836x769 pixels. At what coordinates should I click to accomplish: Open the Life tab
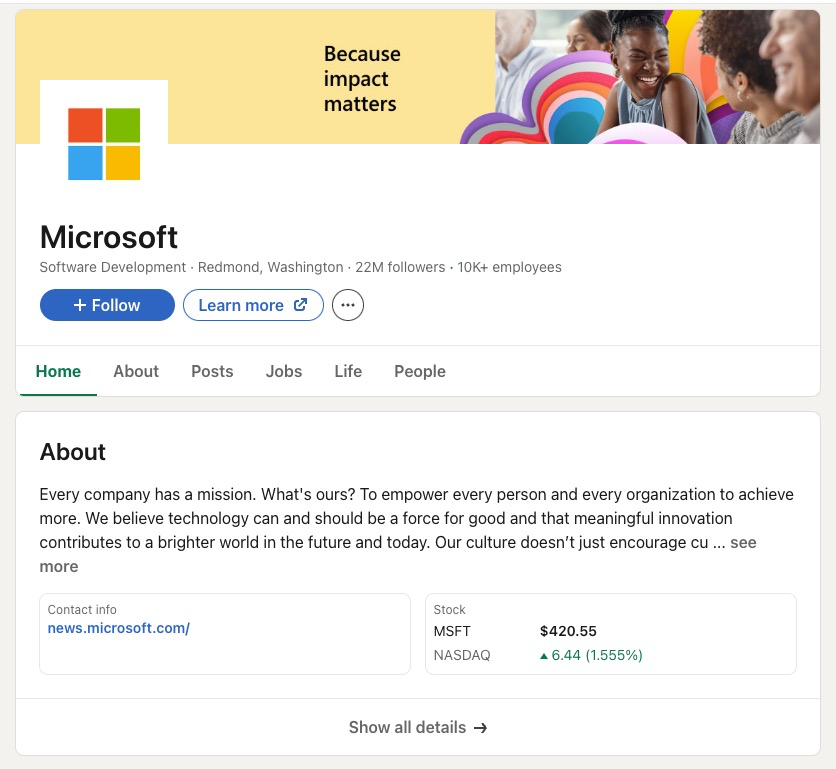click(x=348, y=371)
